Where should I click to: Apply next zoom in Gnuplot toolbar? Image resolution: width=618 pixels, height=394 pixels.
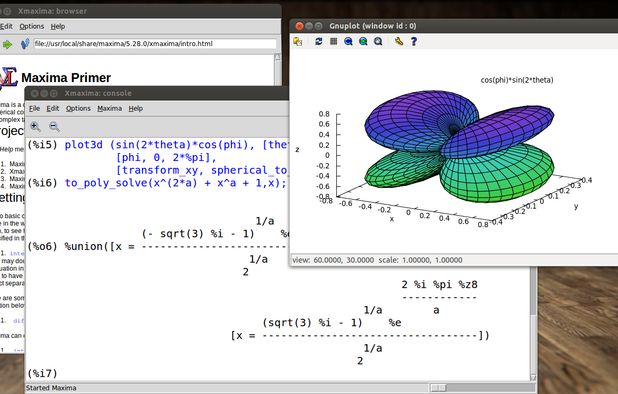[363, 41]
